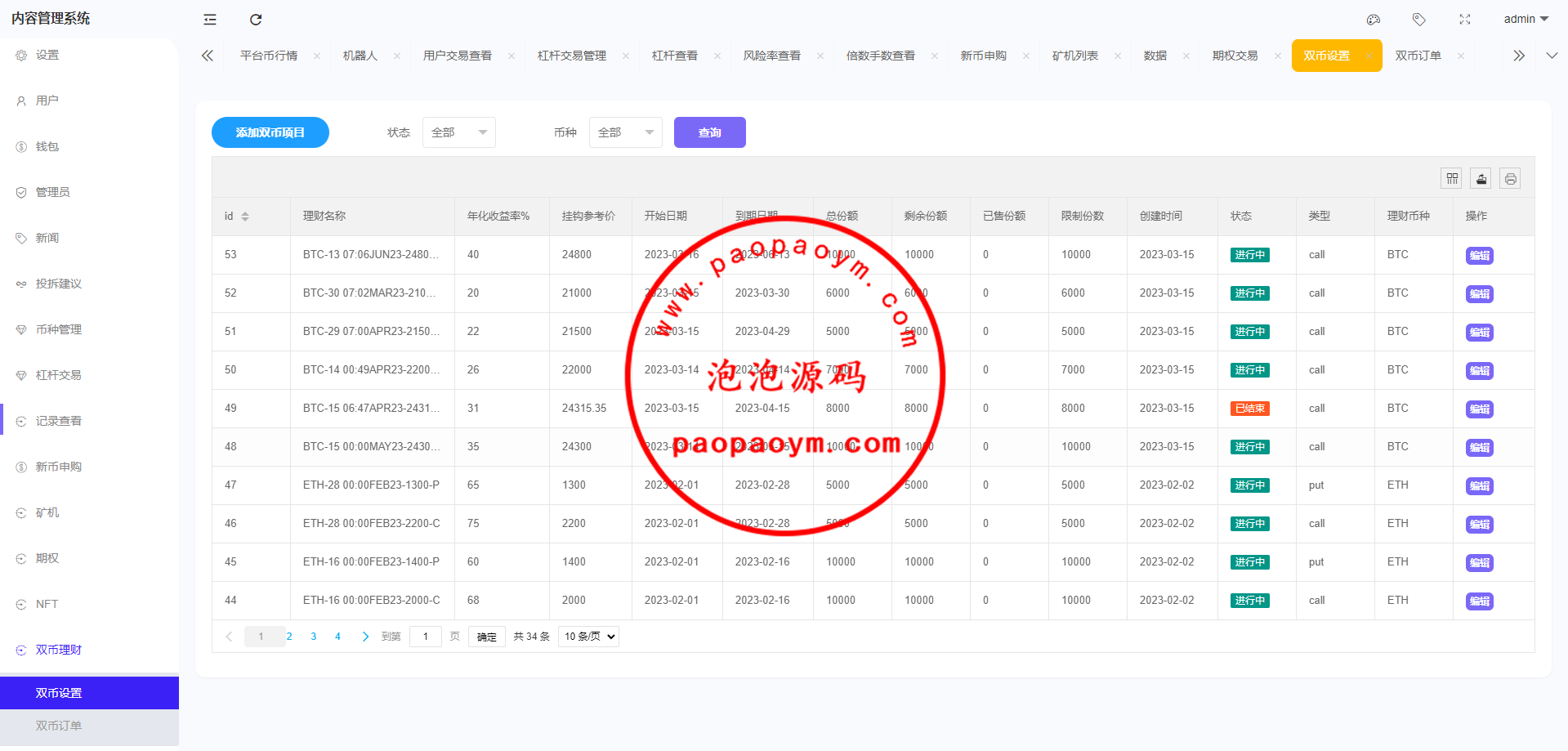The height and width of the screenshot is (751, 1568).
Task: Edit the ETH-16 00:00FEB23-2000-C row
Action: (1480, 601)
